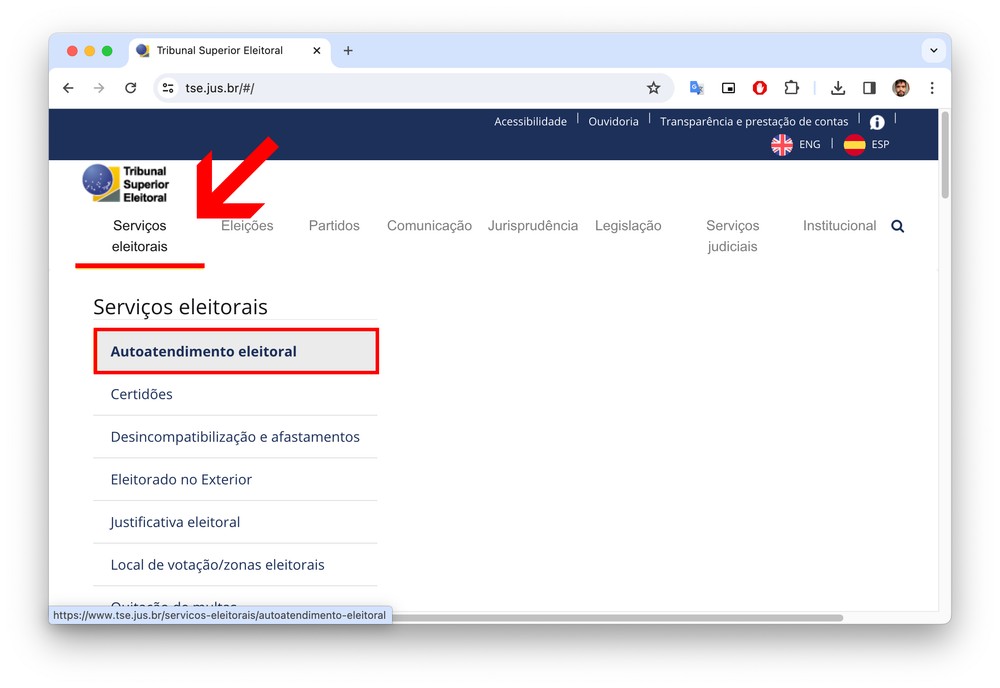Viewport: 1000px width, 688px height.
Task: Open the Jurisprudência menu
Action: (x=533, y=226)
